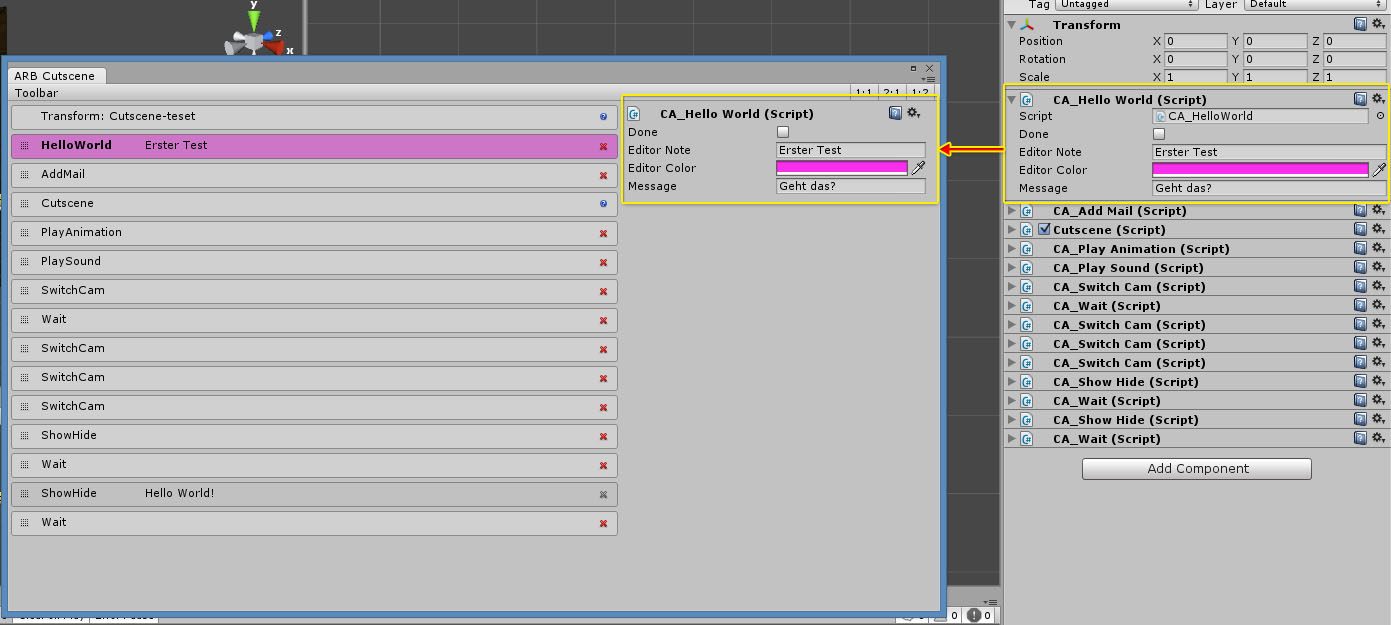The image size is (1391, 625).
Task: Expand the CA_Add Mail (Script) component
Action: (1011, 210)
